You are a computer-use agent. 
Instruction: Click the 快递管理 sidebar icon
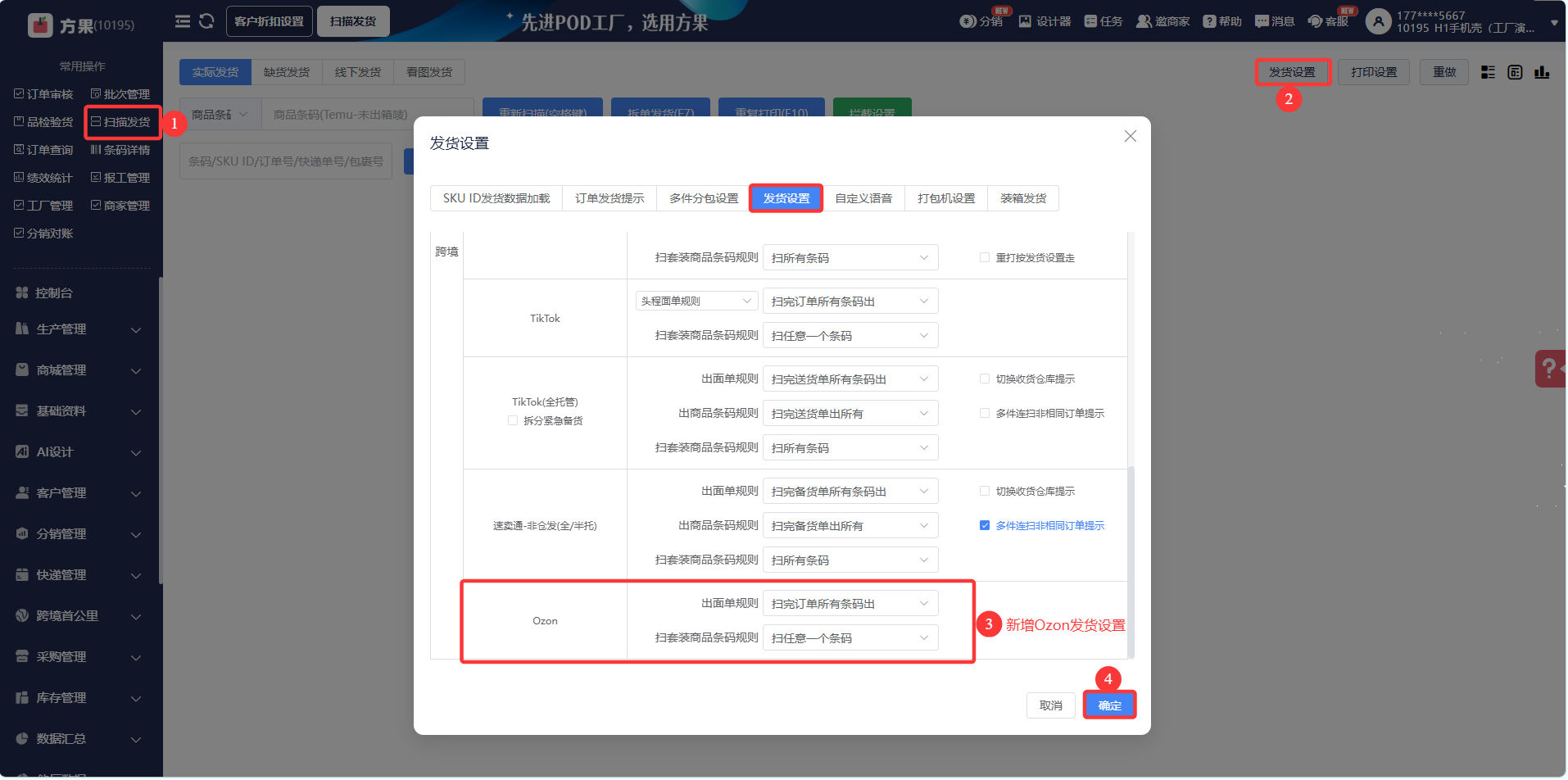point(22,574)
